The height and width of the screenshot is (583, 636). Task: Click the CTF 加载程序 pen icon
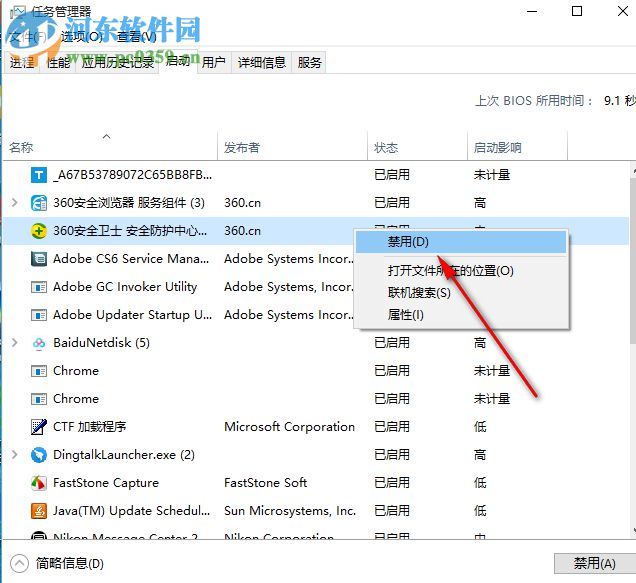39,427
